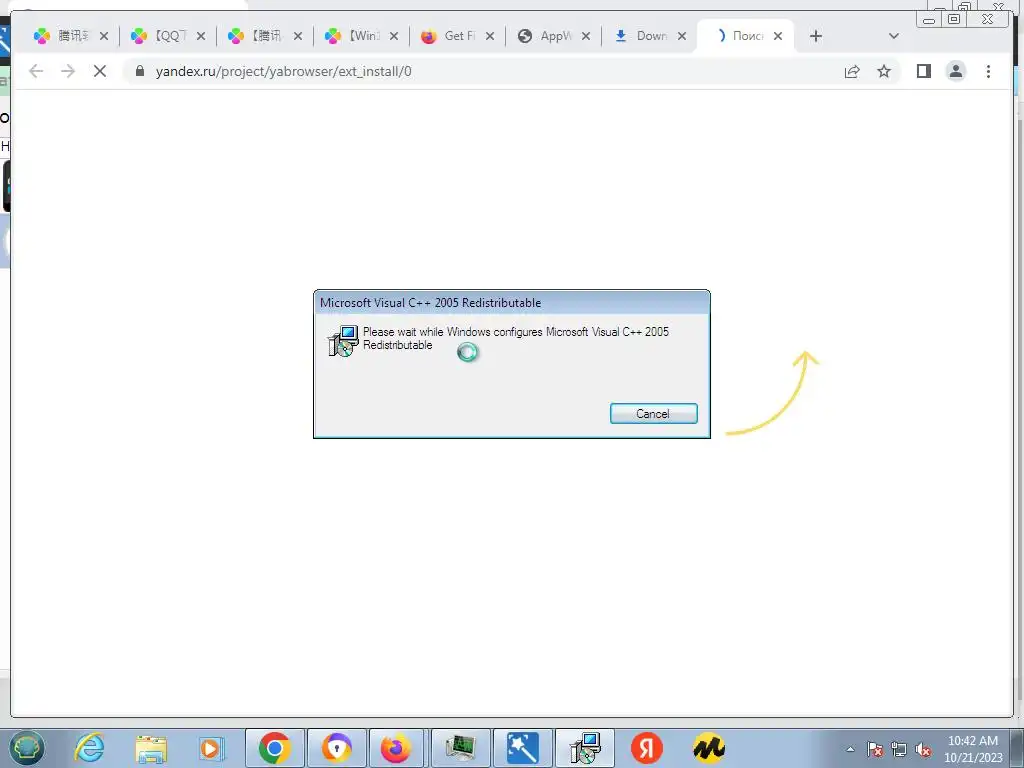Open the Chrome three-dot menu
The width and height of the screenshot is (1024, 768).
point(988,71)
